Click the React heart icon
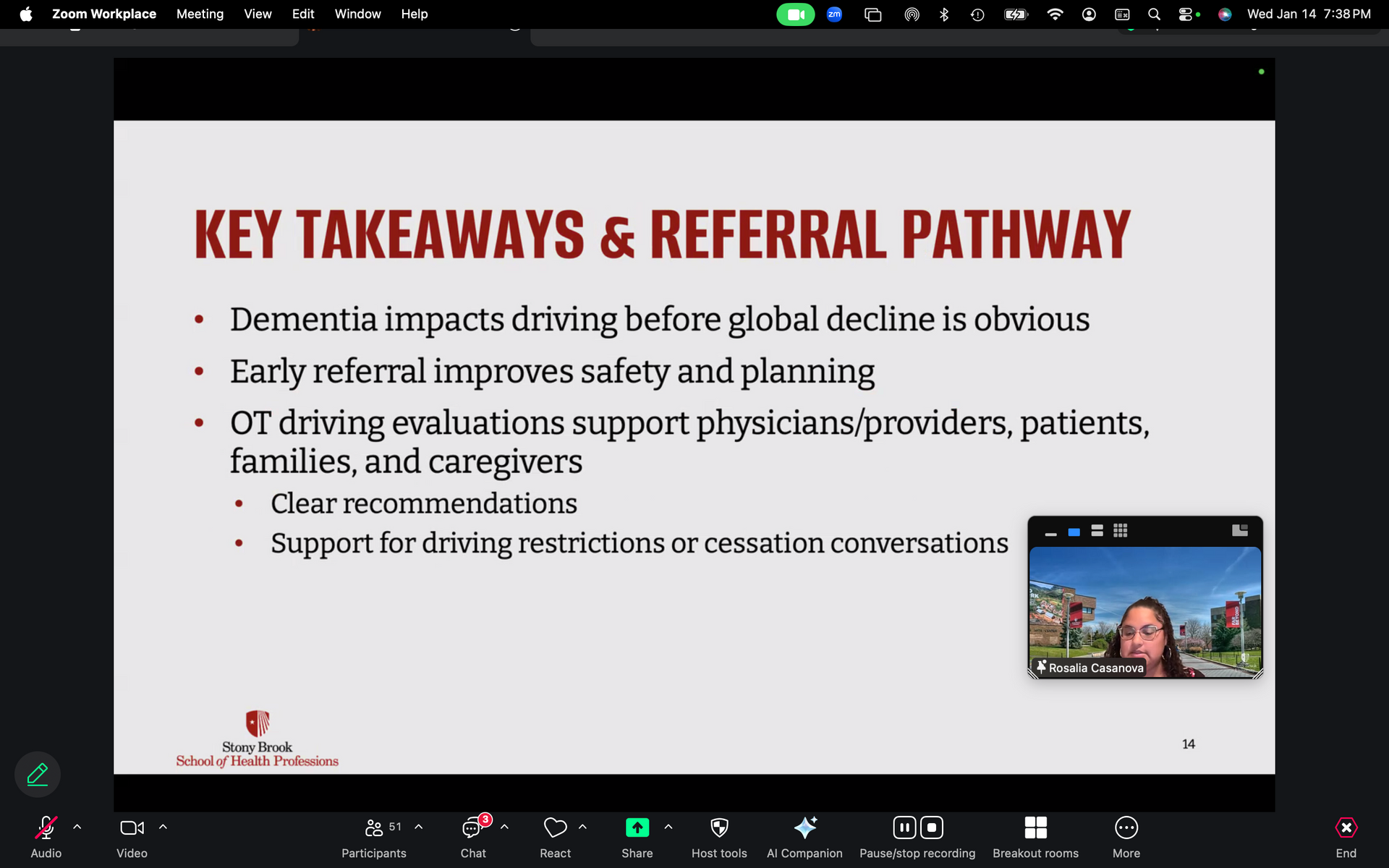The width and height of the screenshot is (1389, 868). pos(555,828)
